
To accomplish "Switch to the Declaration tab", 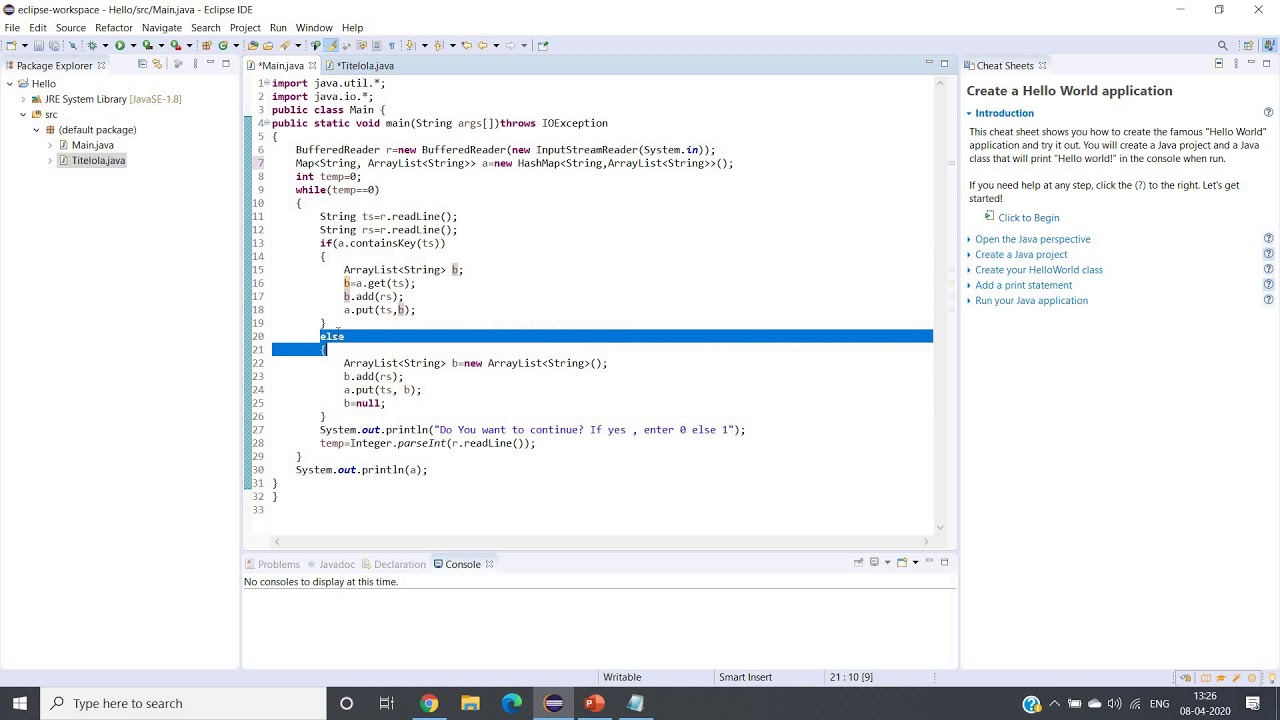I will tap(393, 564).
